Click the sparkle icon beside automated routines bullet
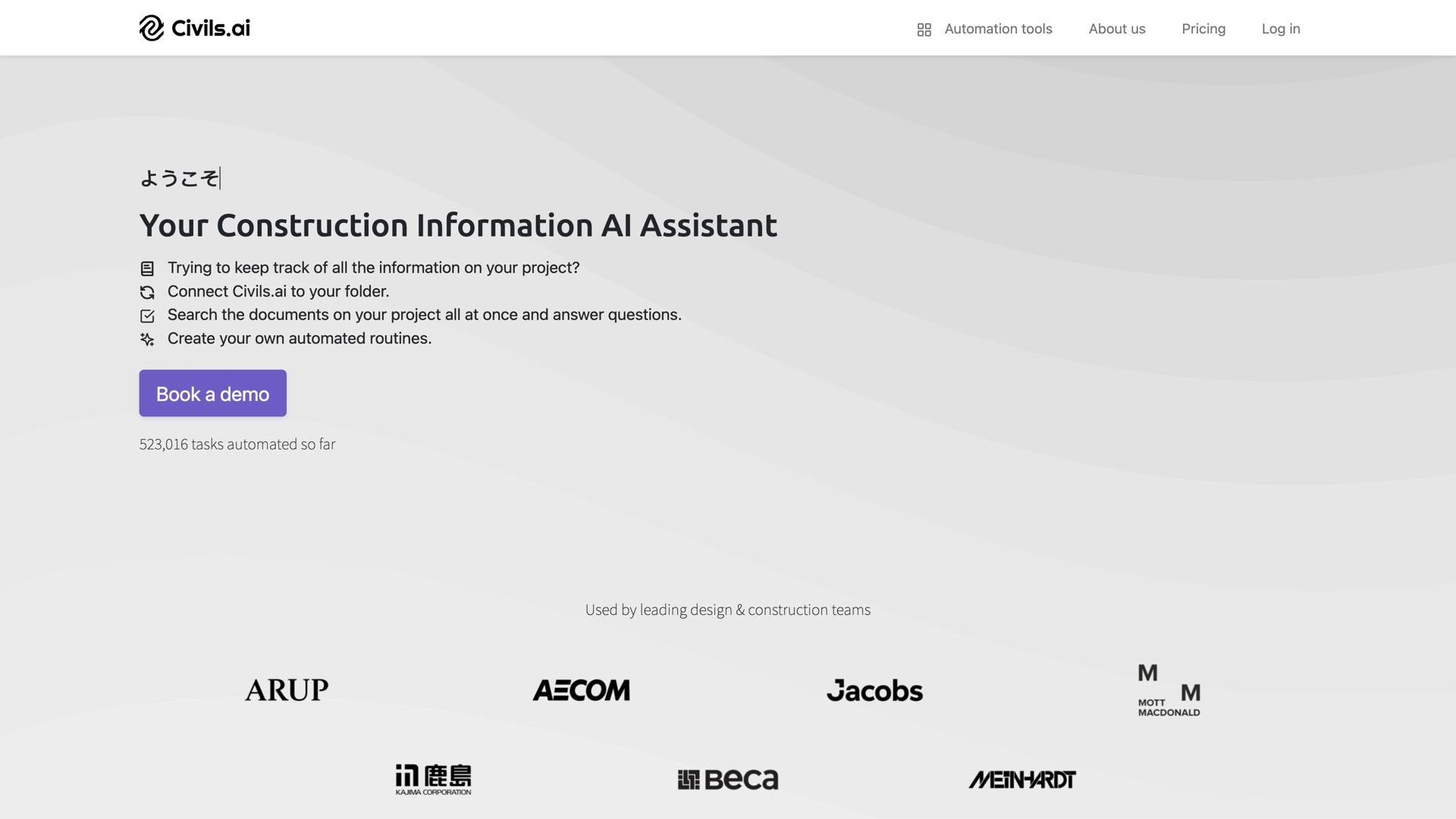The image size is (1456, 819). [146, 339]
